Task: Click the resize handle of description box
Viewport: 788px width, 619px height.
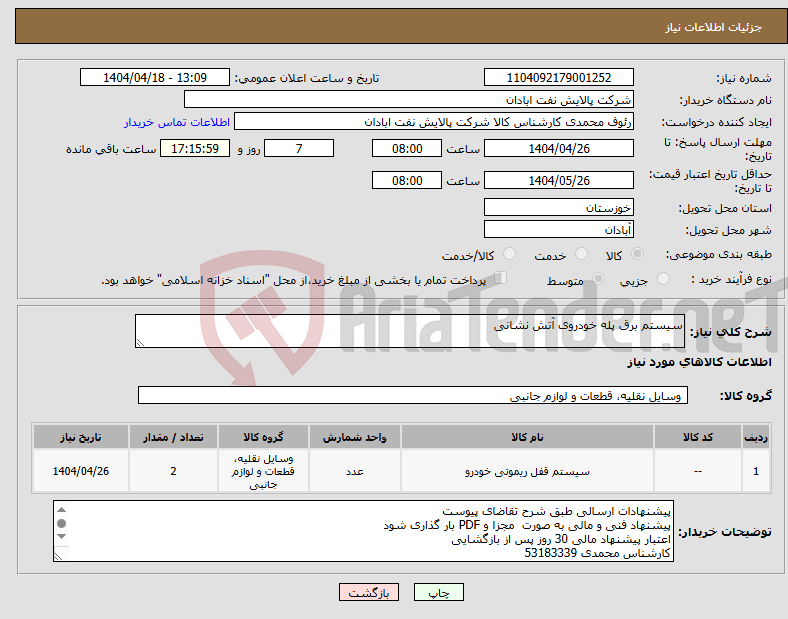Action: coord(140,343)
